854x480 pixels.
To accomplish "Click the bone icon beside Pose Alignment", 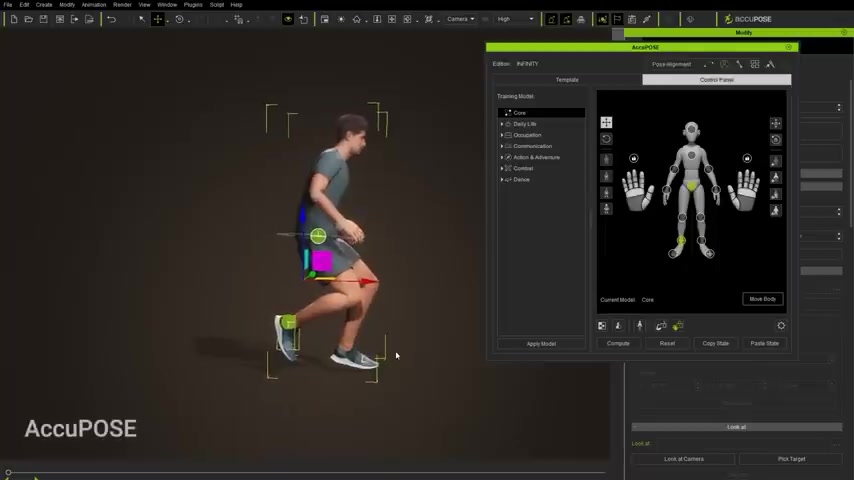I will click(x=739, y=64).
